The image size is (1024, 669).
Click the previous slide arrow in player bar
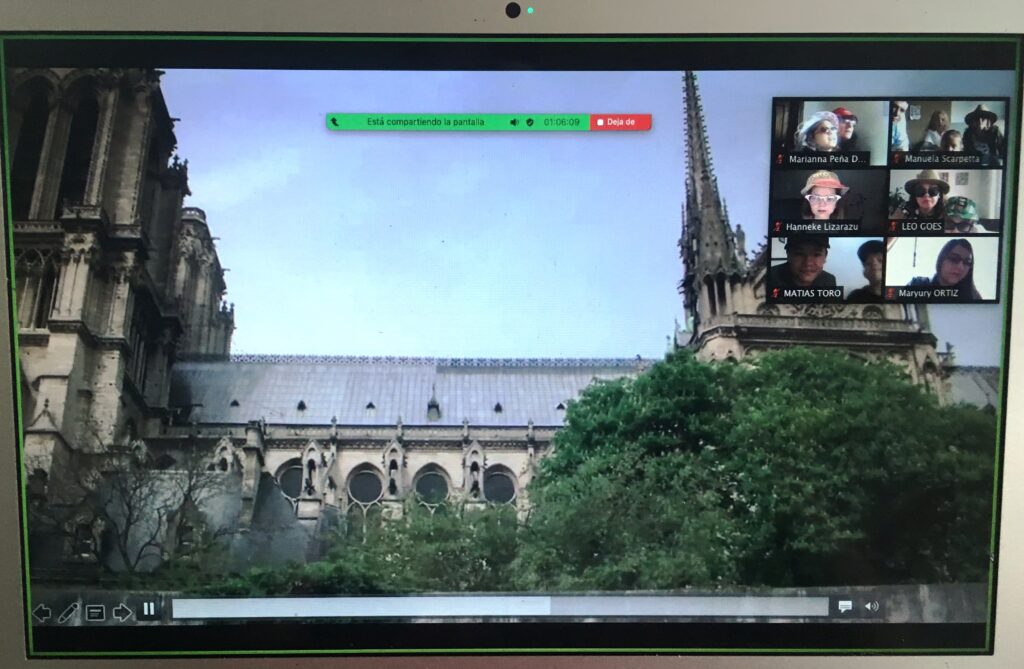pos(42,613)
